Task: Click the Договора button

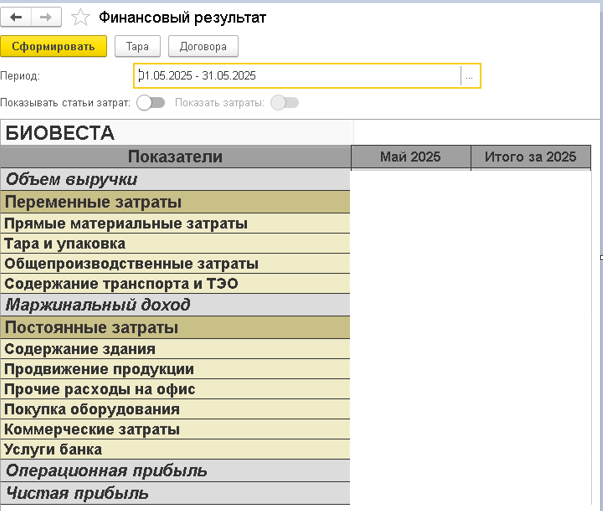Action: 203,46
